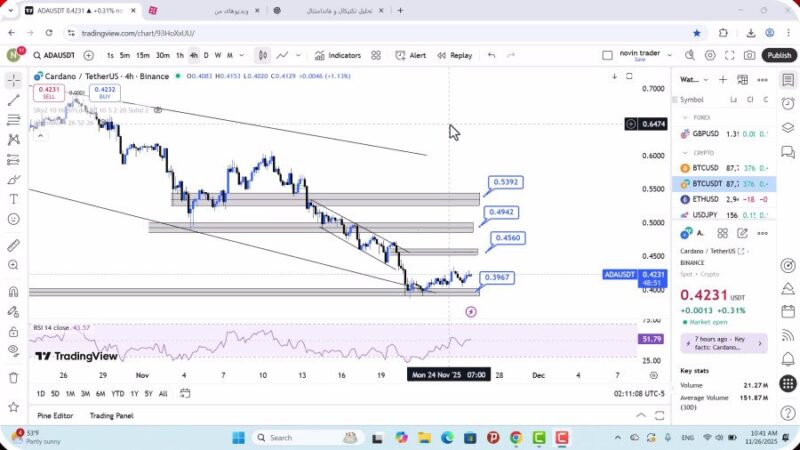Open the Pine Editor tab
The height and width of the screenshot is (450, 800).
pyautogui.click(x=56, y=416)
